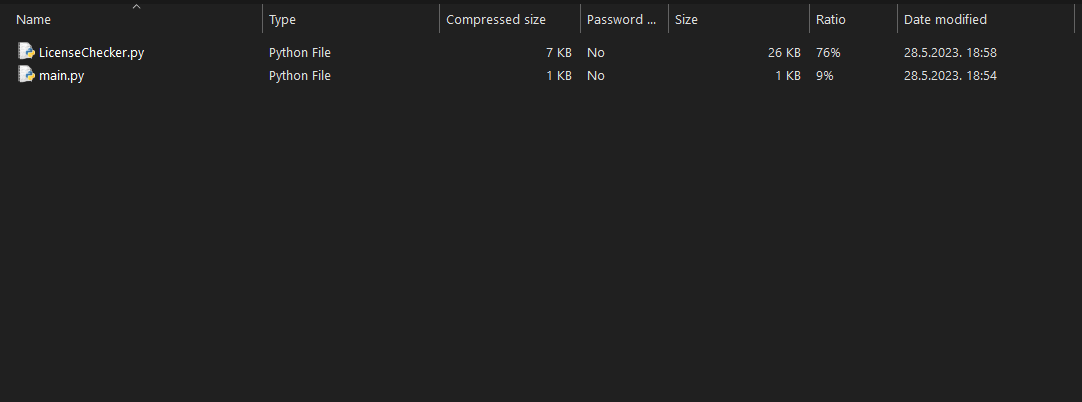Sort by Ratio column header
This screenshot has width=1082, height=402.
point(853,19)
